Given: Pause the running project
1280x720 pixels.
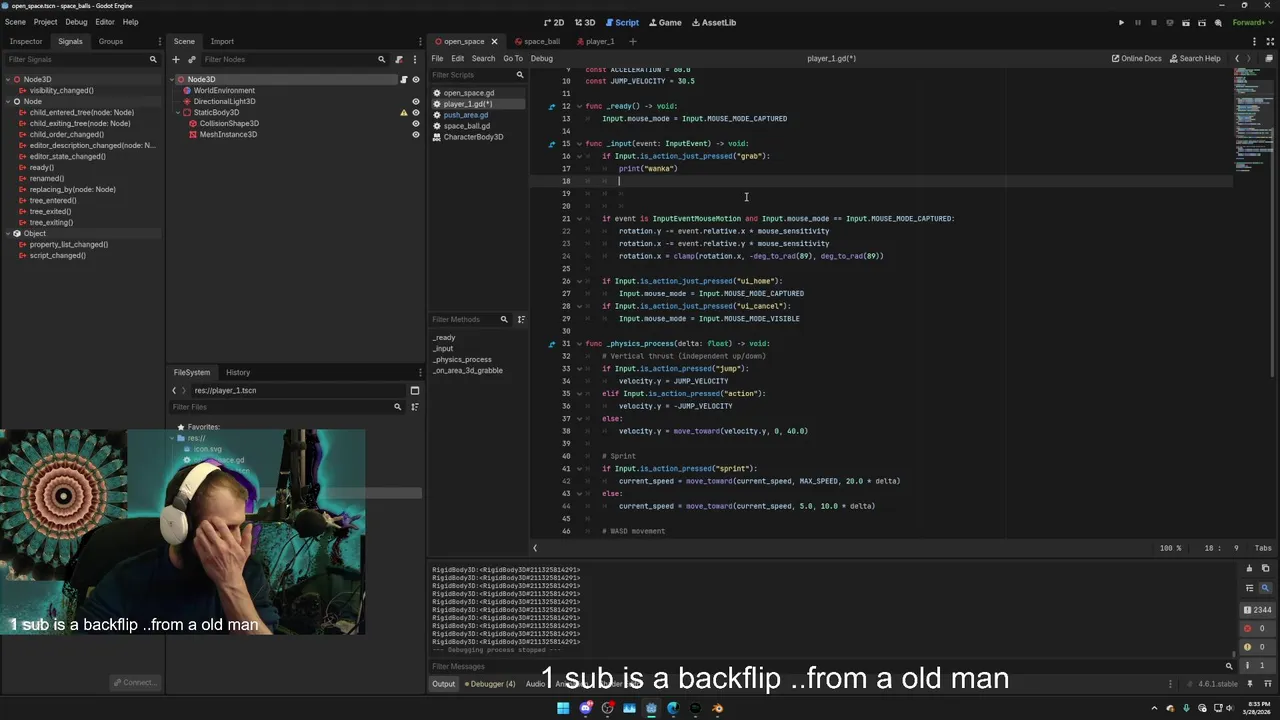Looking at the screenshot, I should pos(1137,22).
